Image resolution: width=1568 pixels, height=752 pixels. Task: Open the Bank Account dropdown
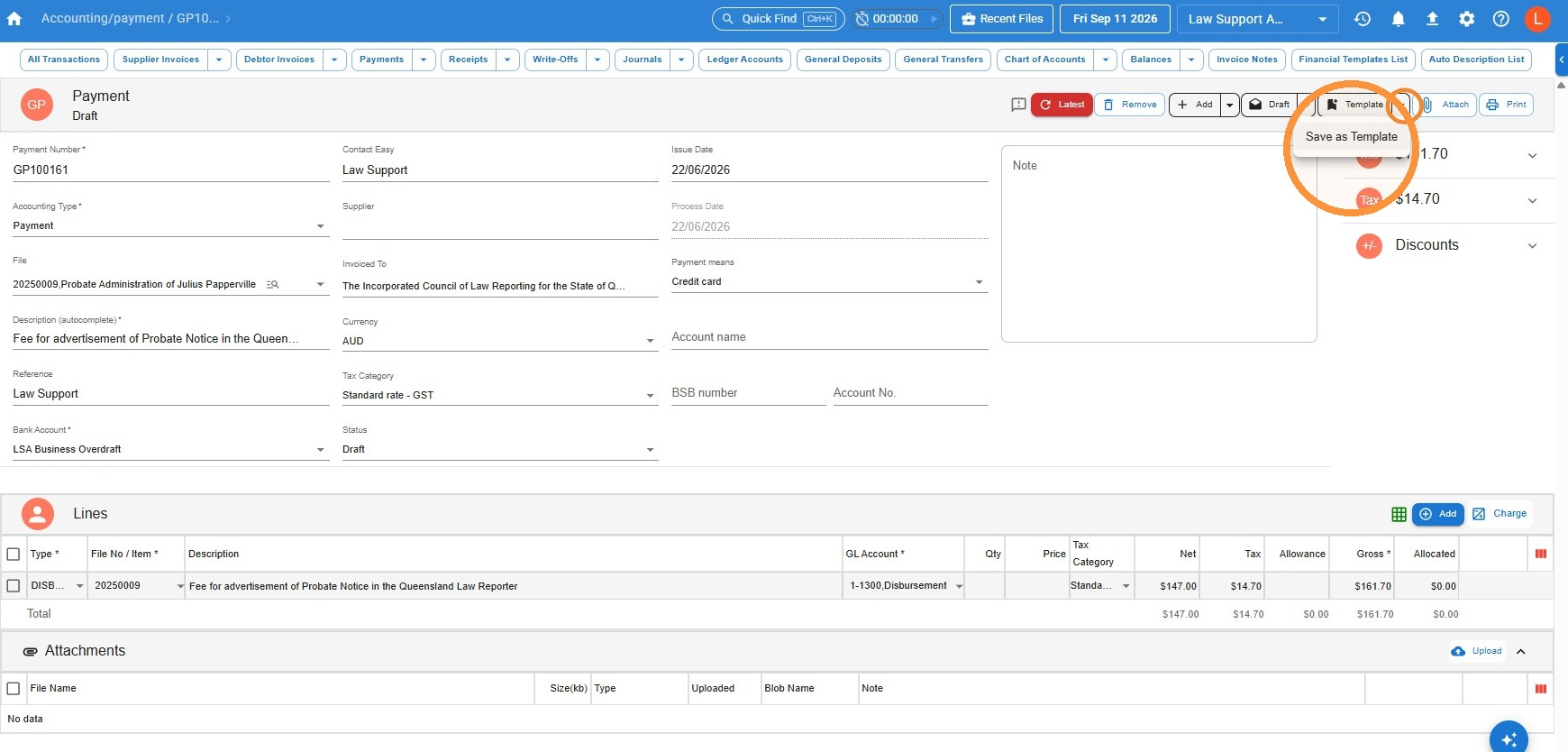pos(321,450)
